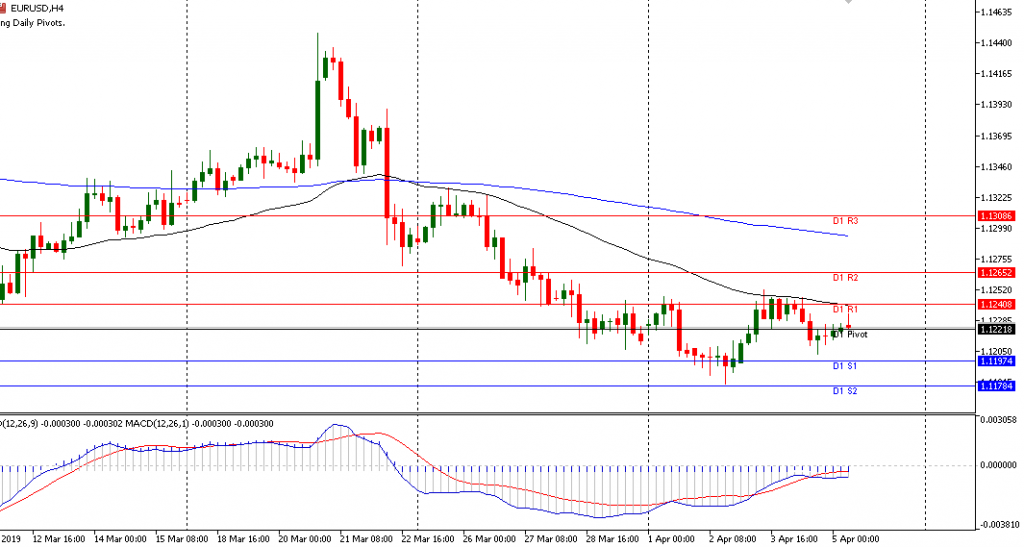Viewport: 1024px width, 547px height.
Task: Click the 1.14165 price scale value
Action: 997,74
